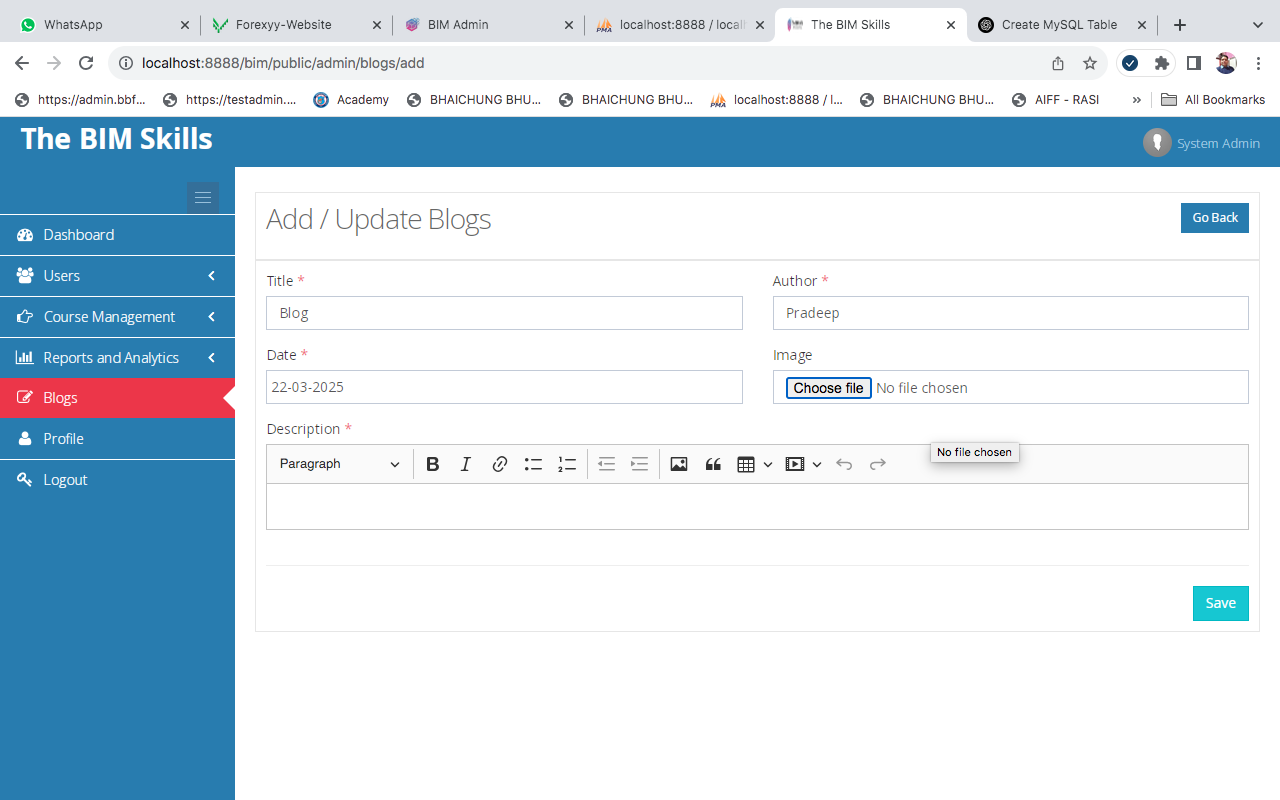The height and width of the screenshot is (800, 1280).
Task: Insert an image in the description editor
Action: click(x=679, y=464)
